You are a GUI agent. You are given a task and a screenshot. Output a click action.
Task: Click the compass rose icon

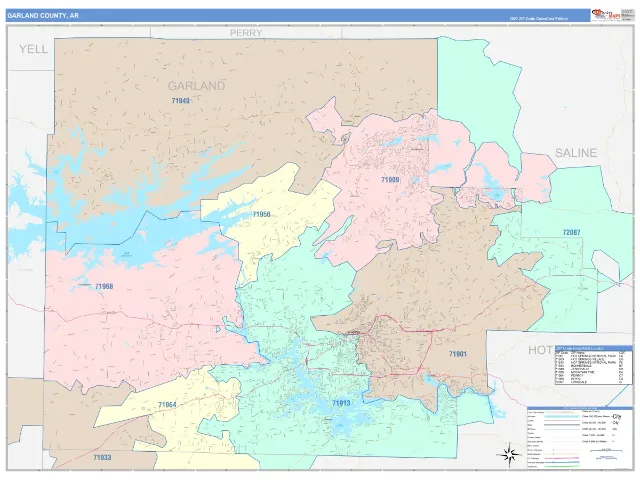509,453
